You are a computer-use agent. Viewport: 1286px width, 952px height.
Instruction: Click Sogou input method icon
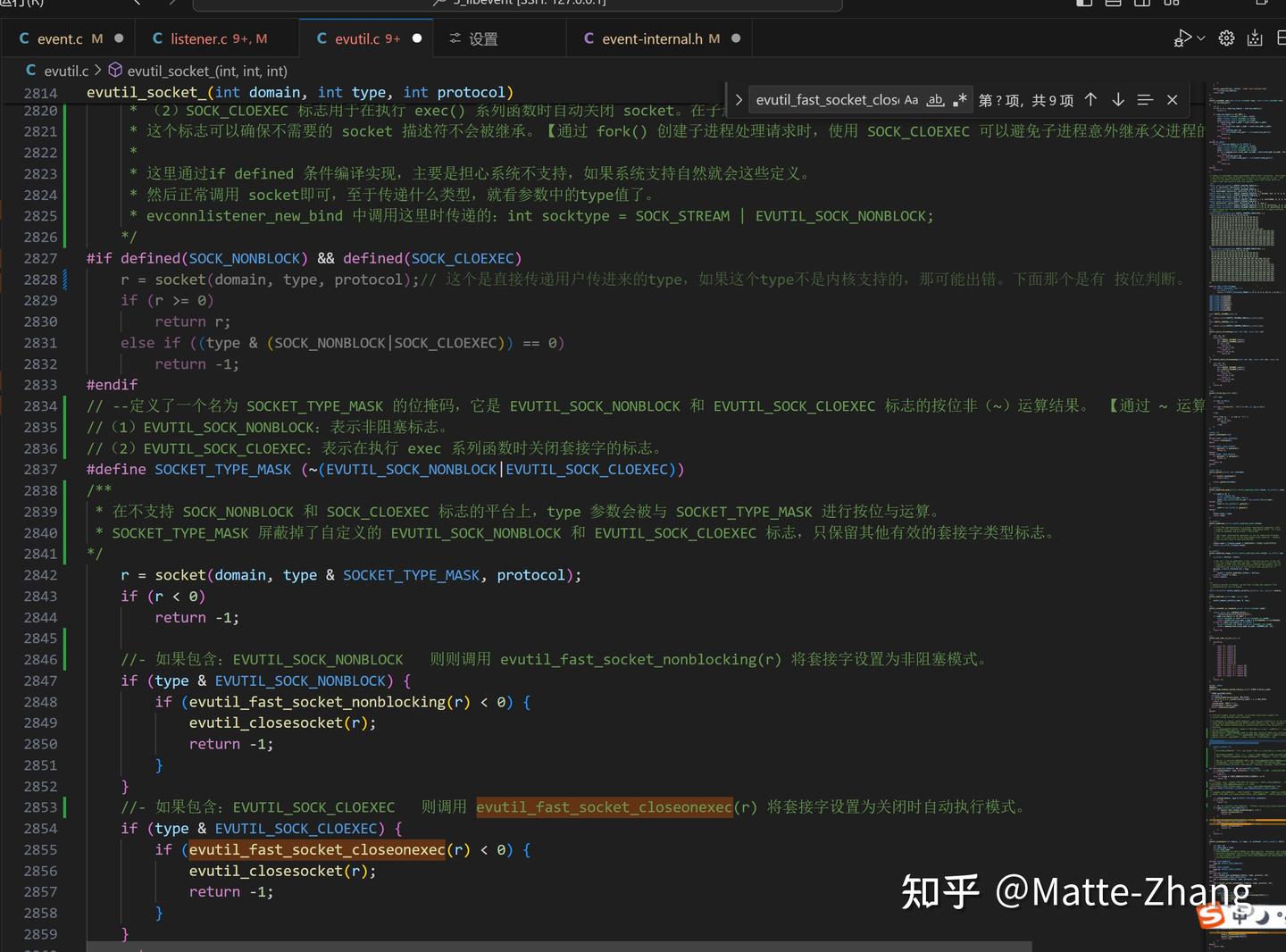tap(1212, 915)
